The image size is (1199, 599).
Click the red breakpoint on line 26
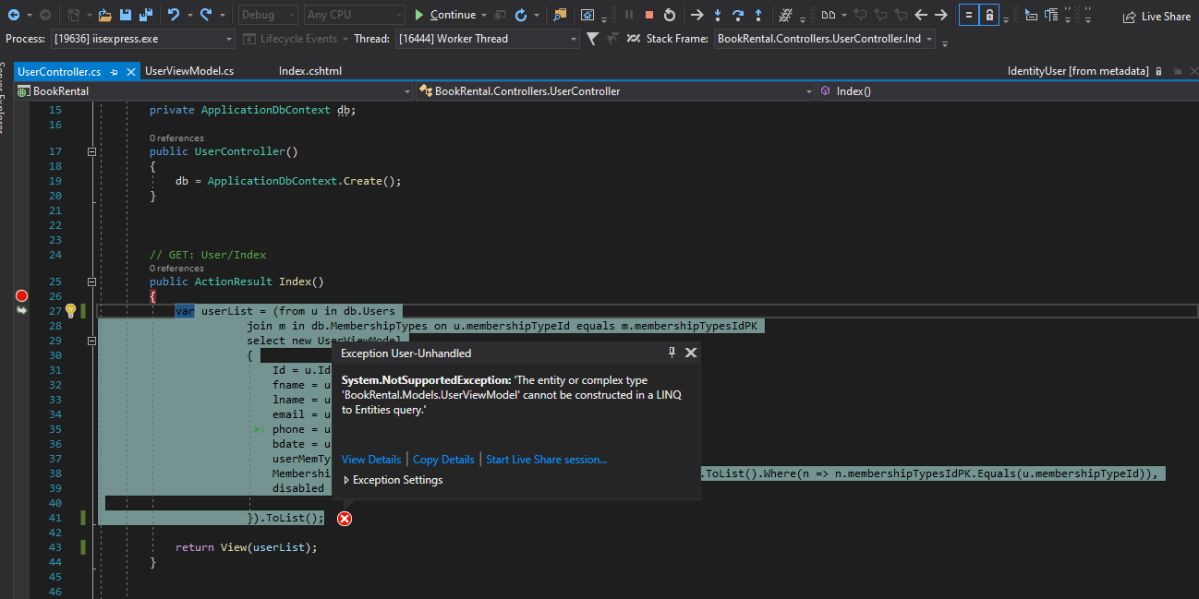21,296
